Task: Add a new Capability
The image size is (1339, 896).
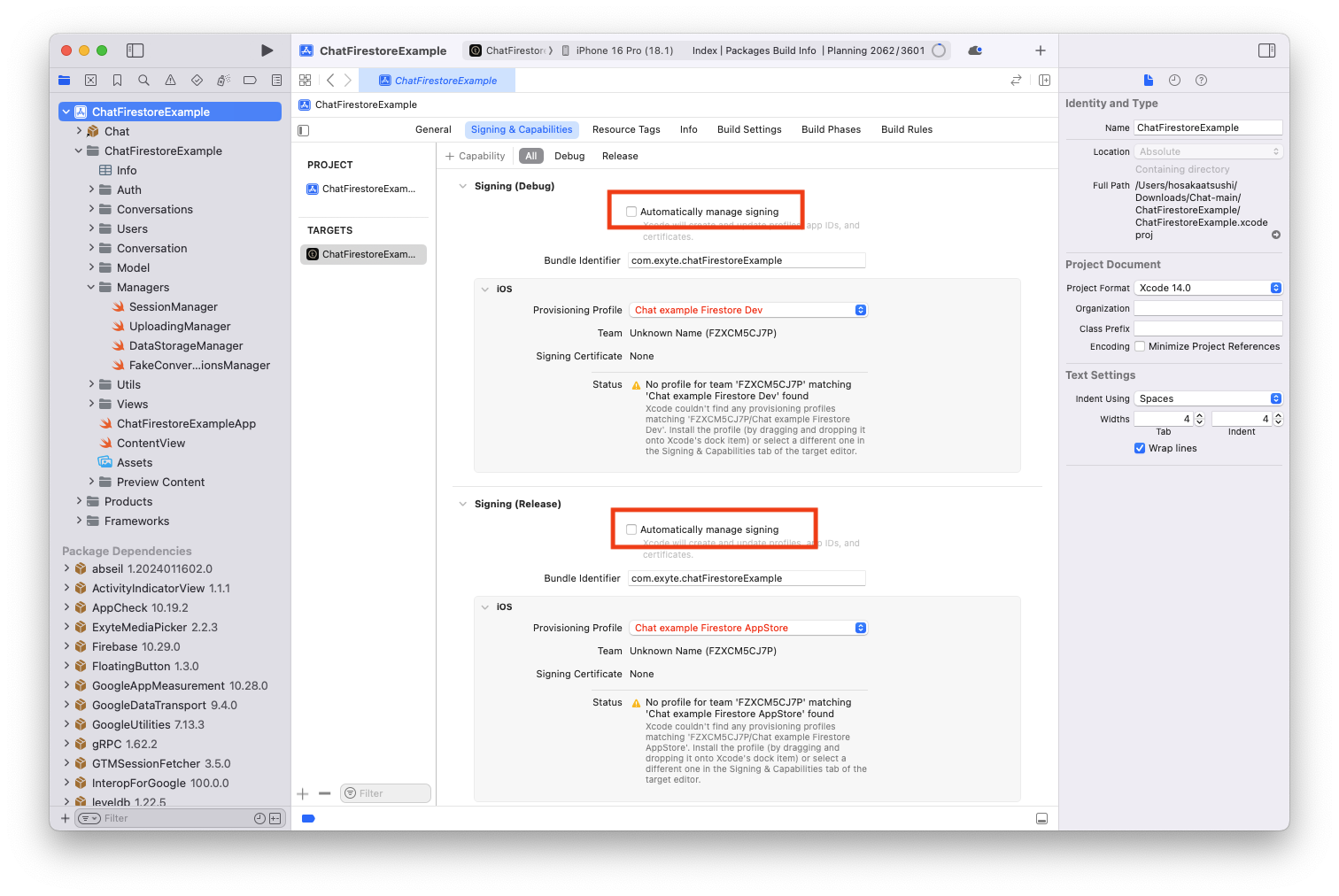Action: point(475,156)
